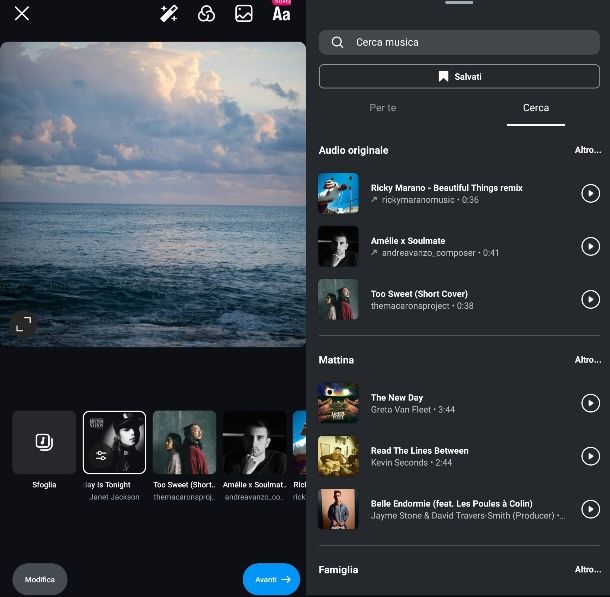This screenshot has height=597, width=610.
Task: Select The New Day album art
Action: (338, 403)
